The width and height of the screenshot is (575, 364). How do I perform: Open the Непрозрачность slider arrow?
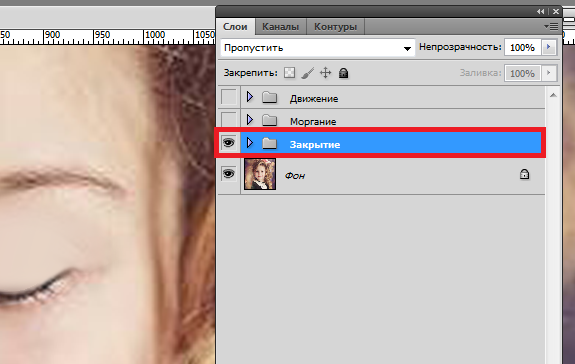(x=549, y=47)
